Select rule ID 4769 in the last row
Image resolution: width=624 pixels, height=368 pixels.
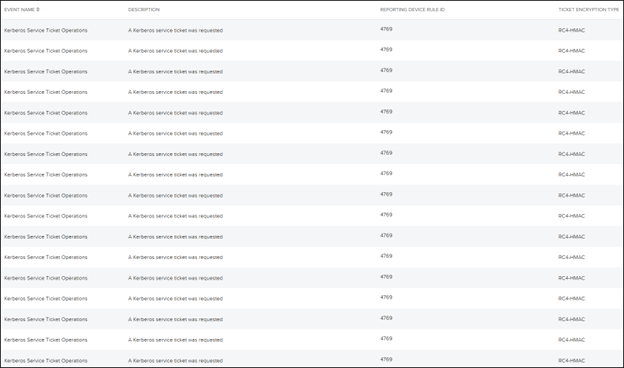click(386, 360)
